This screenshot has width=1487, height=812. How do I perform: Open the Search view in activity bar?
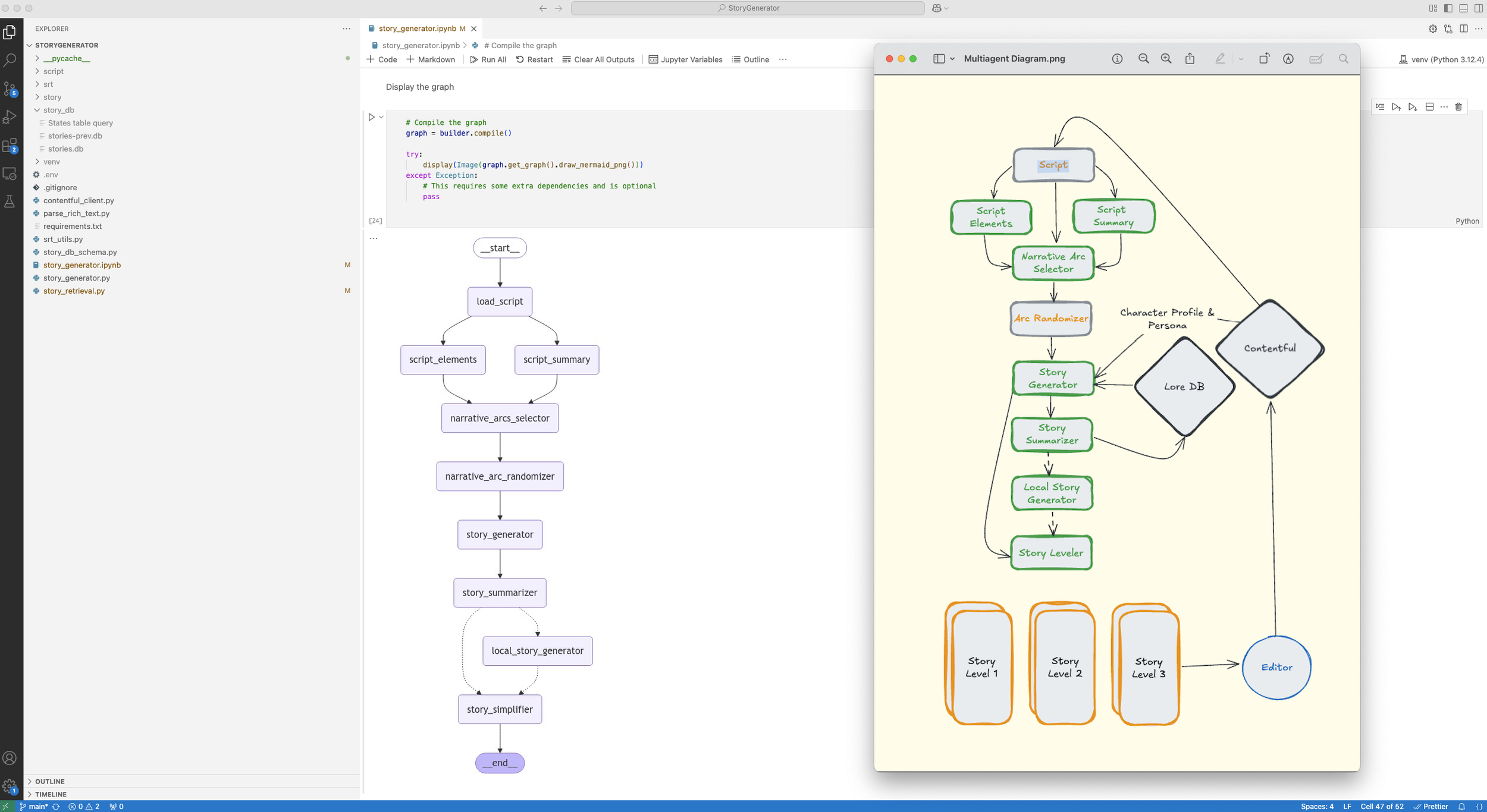(10, 60)
